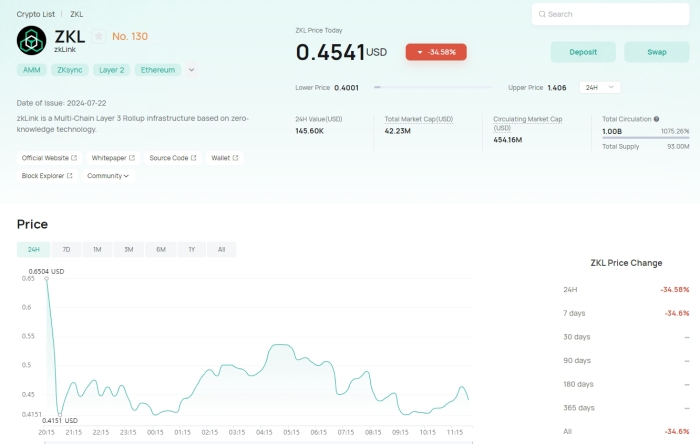Select the ZKsync tag
The image size is (700, 444).
coord(71,70)
